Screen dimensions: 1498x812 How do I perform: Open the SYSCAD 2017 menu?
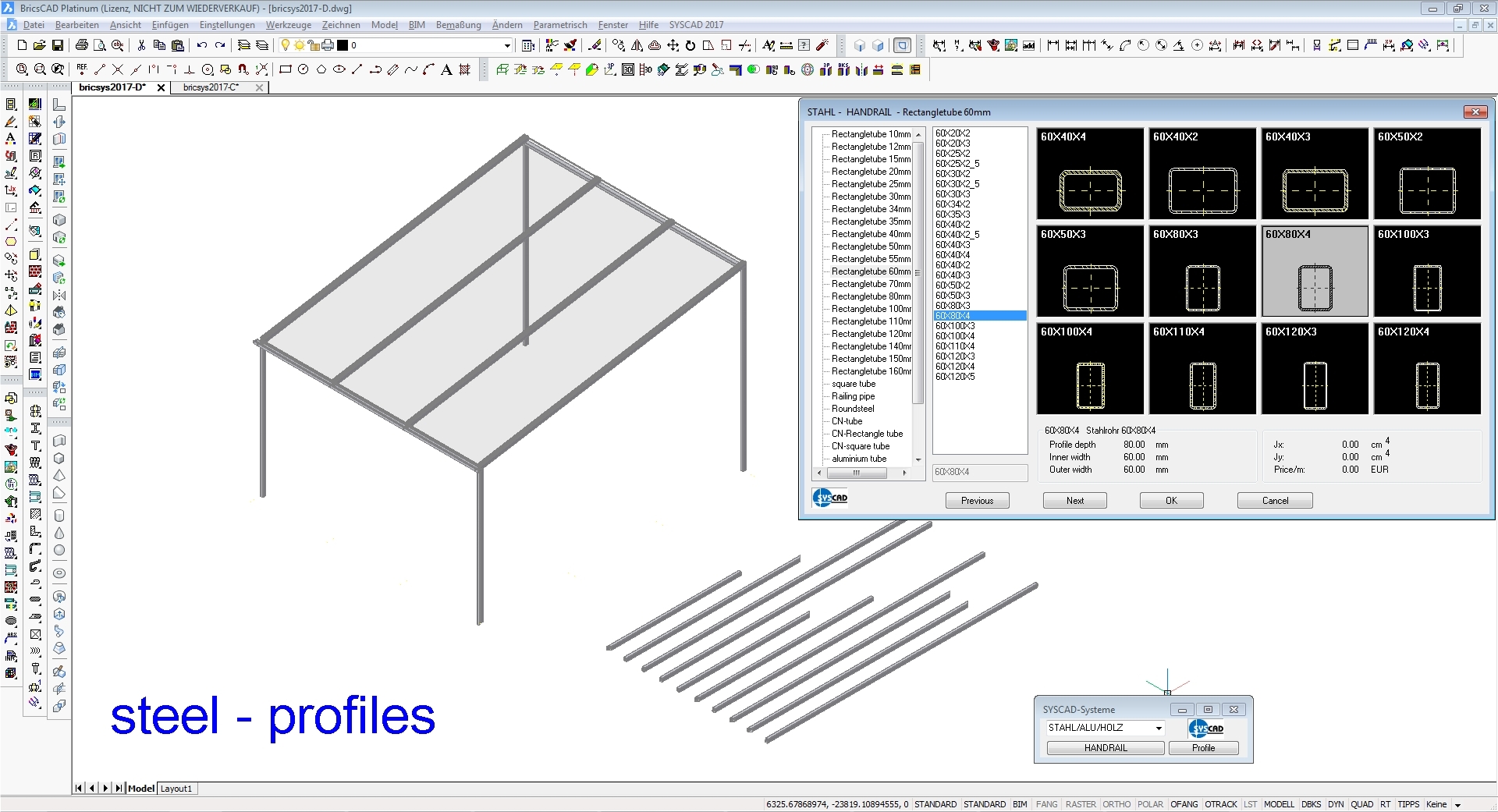696,25
